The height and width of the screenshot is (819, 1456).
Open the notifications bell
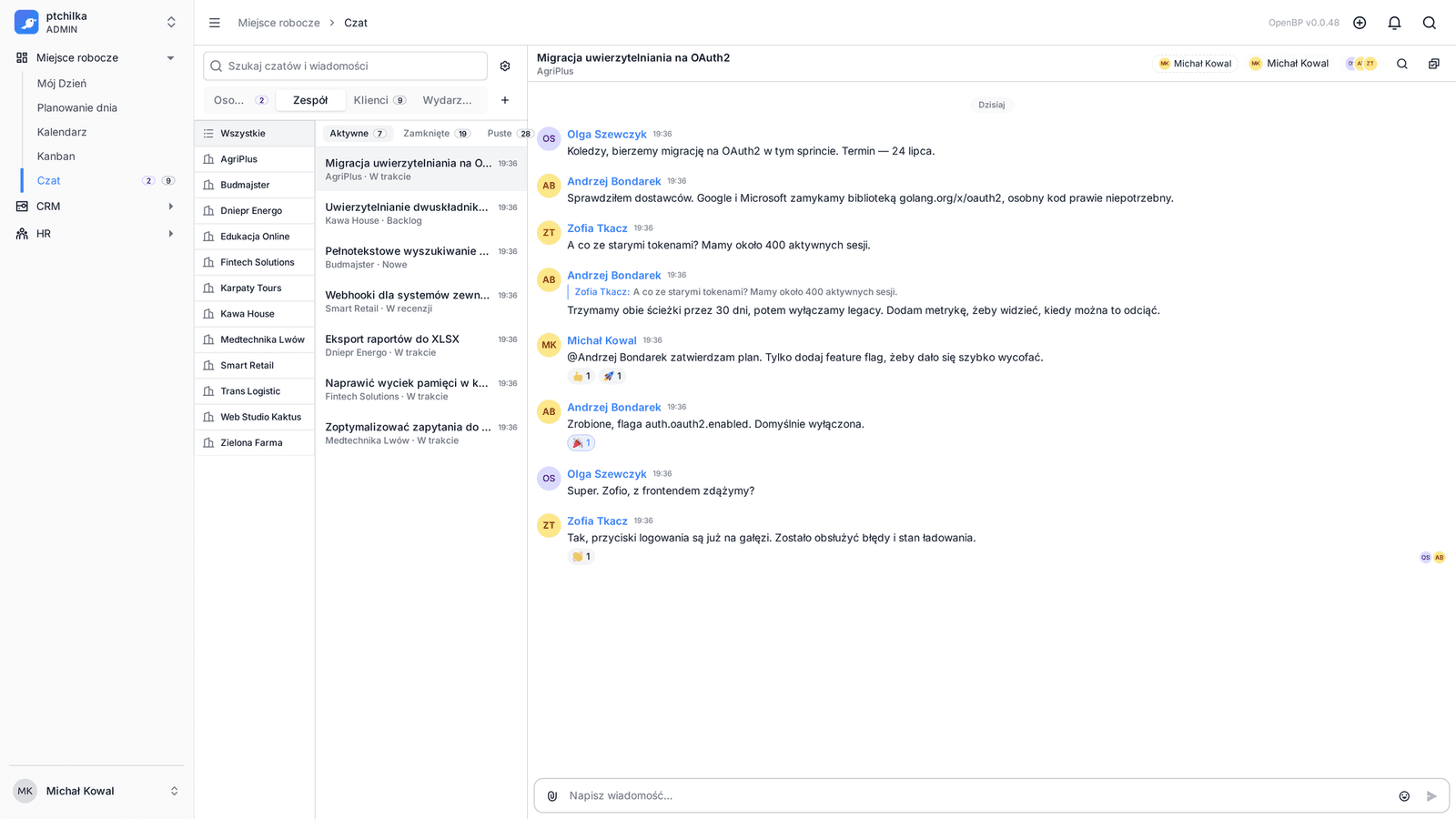coord(1394,23)
